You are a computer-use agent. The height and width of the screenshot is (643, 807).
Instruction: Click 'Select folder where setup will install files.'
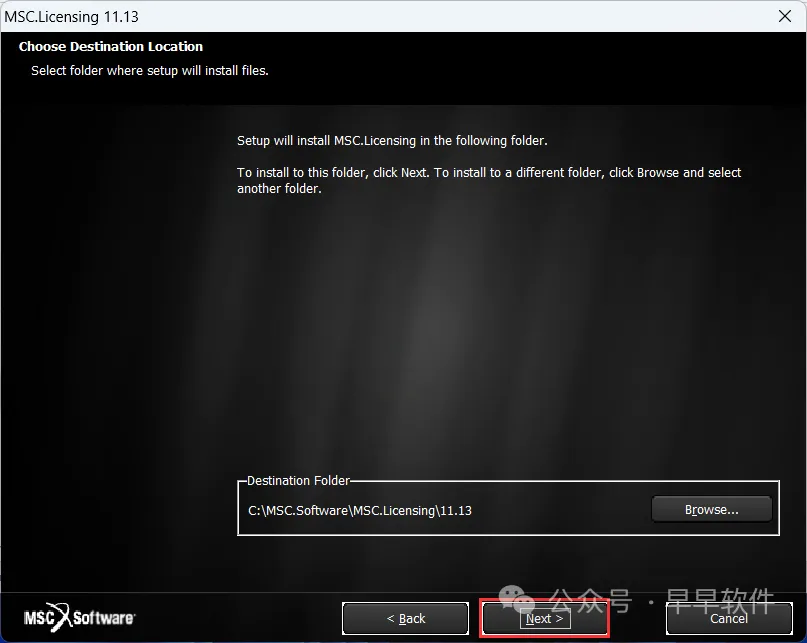pos(150,71)
